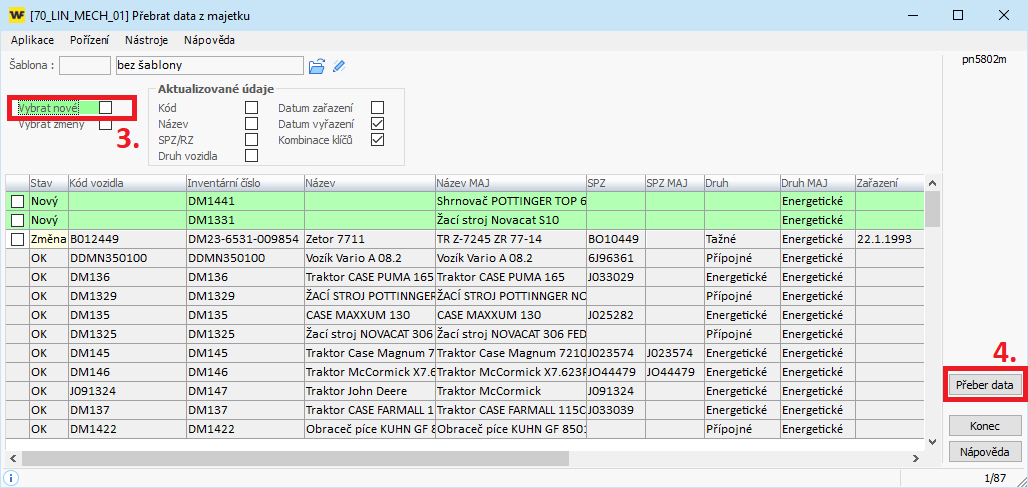Click the SPZ MAJ column header

pyautogui.click(x=674, y=183)
